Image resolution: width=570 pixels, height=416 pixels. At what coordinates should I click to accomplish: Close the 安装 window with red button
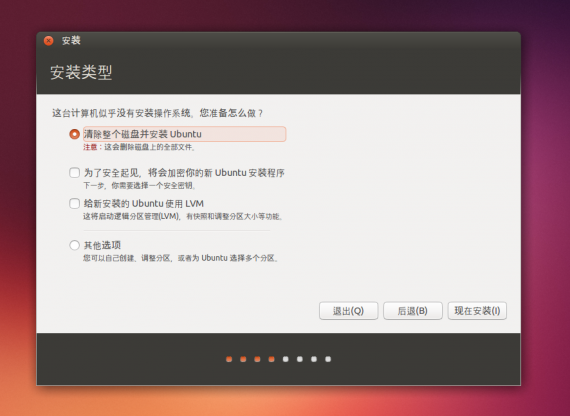48,41
